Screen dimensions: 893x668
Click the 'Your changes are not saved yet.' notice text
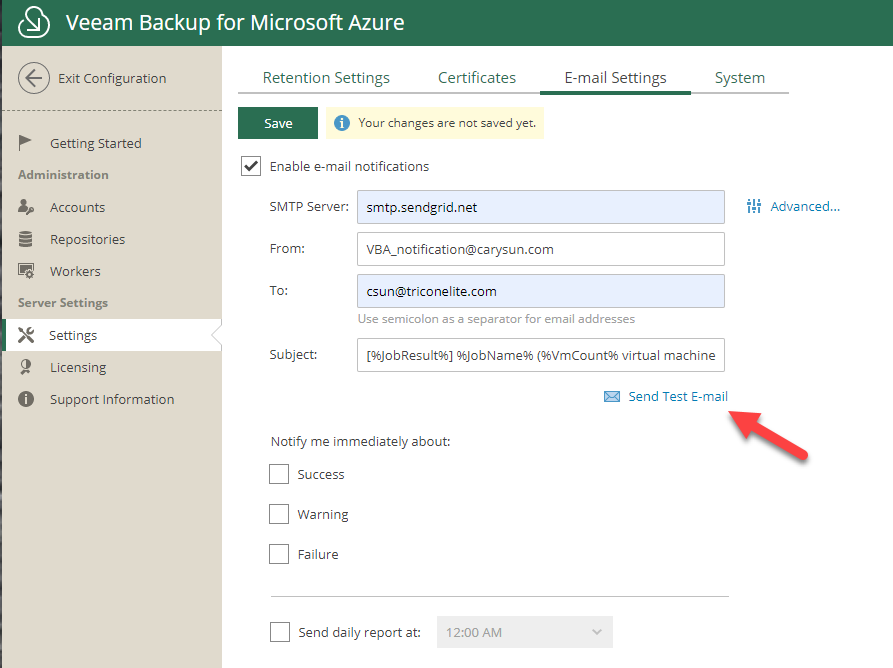coord(447,123)
